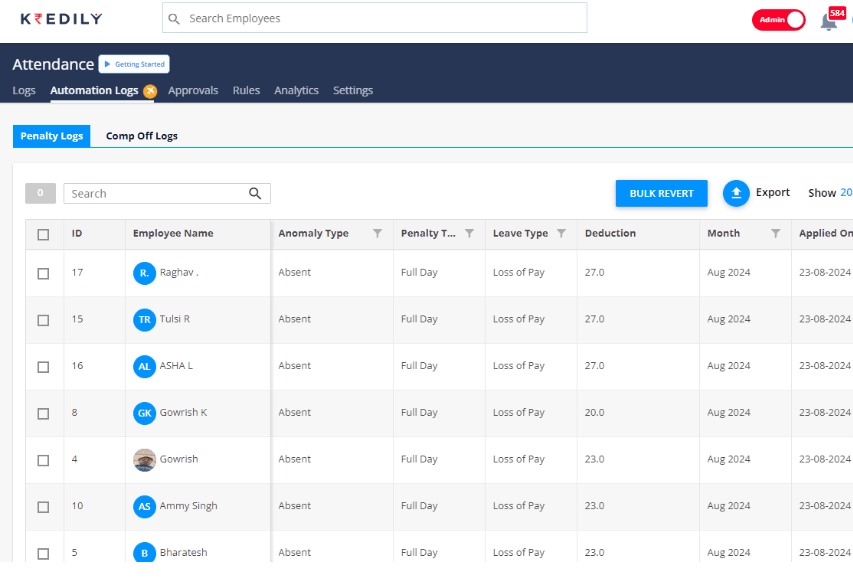Viewport: 853px width, 583px height.
Task: Open the Month column filter
Action: (x=775, y=234)
